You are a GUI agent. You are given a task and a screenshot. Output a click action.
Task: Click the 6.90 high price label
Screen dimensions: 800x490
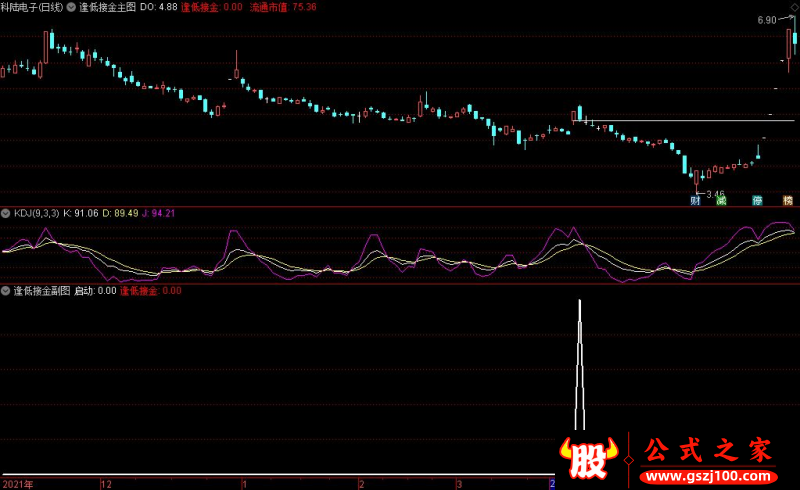[x=767, y=20]
